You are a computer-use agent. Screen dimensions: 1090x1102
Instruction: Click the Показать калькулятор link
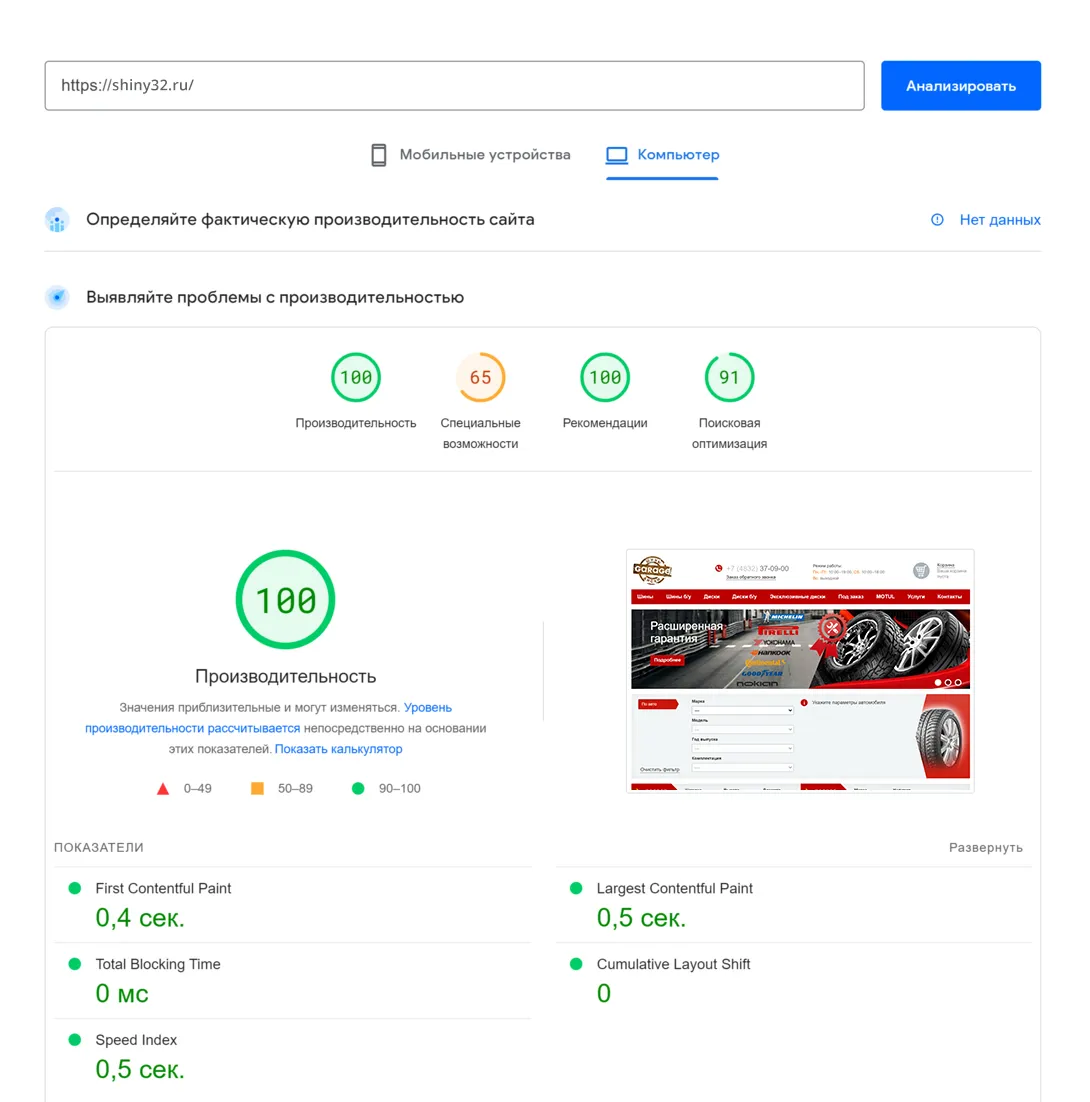pyautogui.click(x=338, y=749)
